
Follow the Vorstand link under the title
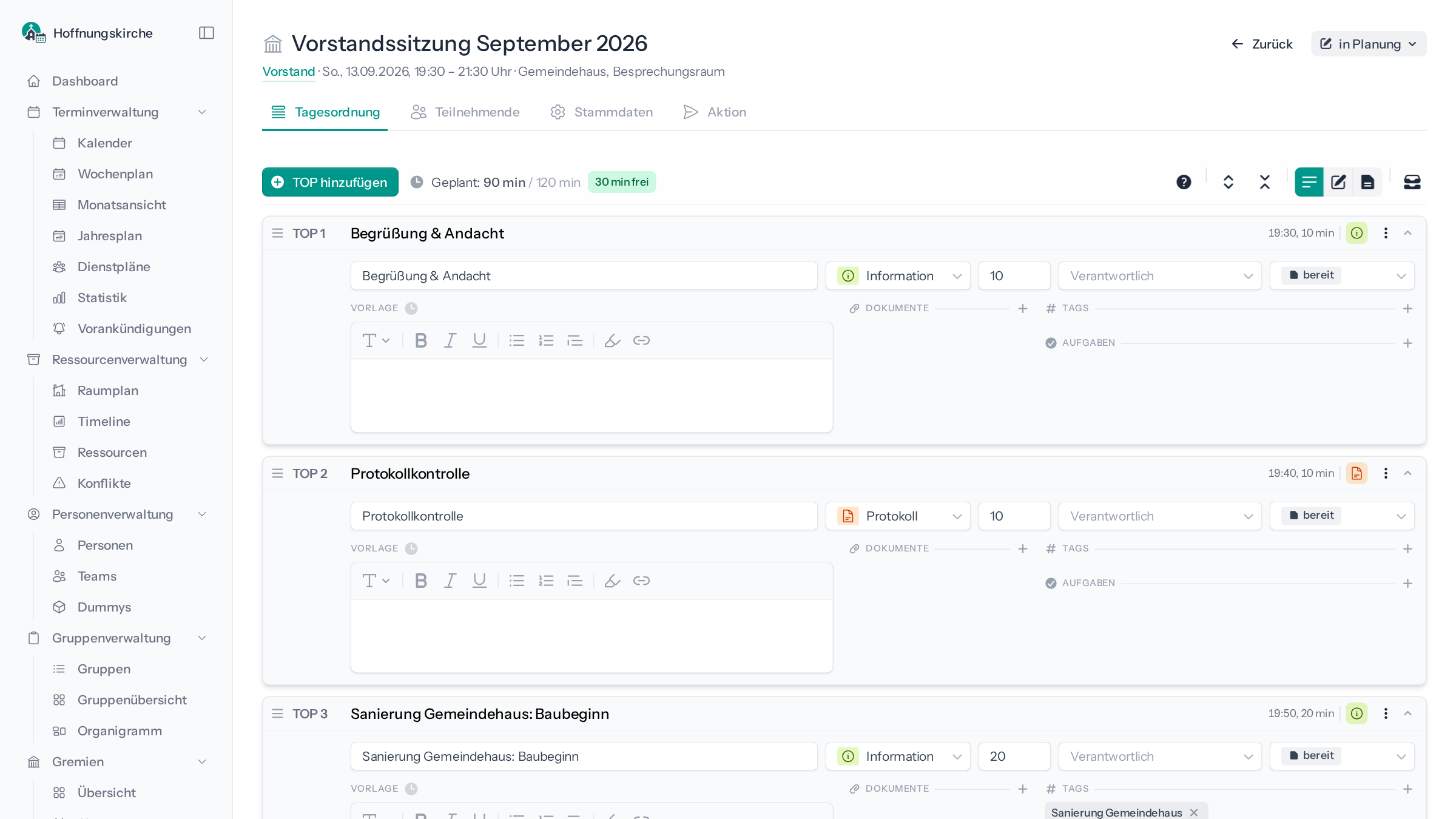point(289,72)
